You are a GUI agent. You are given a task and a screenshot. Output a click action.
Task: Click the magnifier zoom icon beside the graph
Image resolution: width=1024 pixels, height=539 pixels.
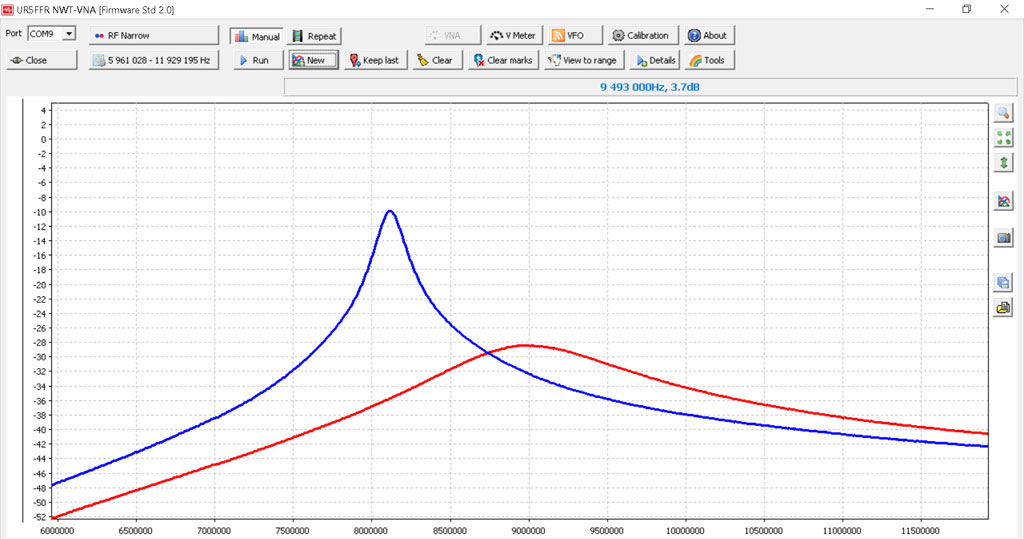1004,114
